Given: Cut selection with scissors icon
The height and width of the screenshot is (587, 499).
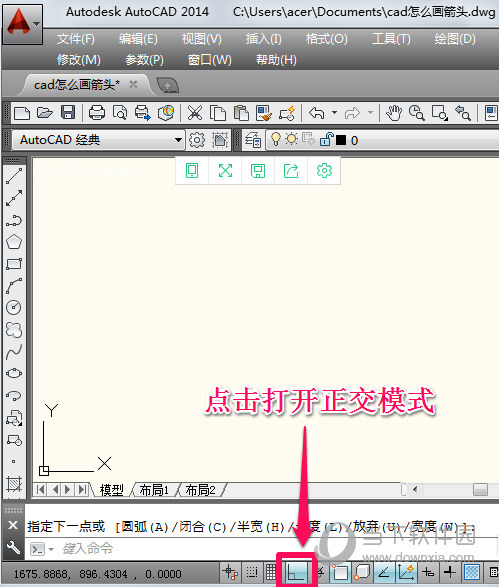Looking at the screenshot, I should tap(195, 113).
